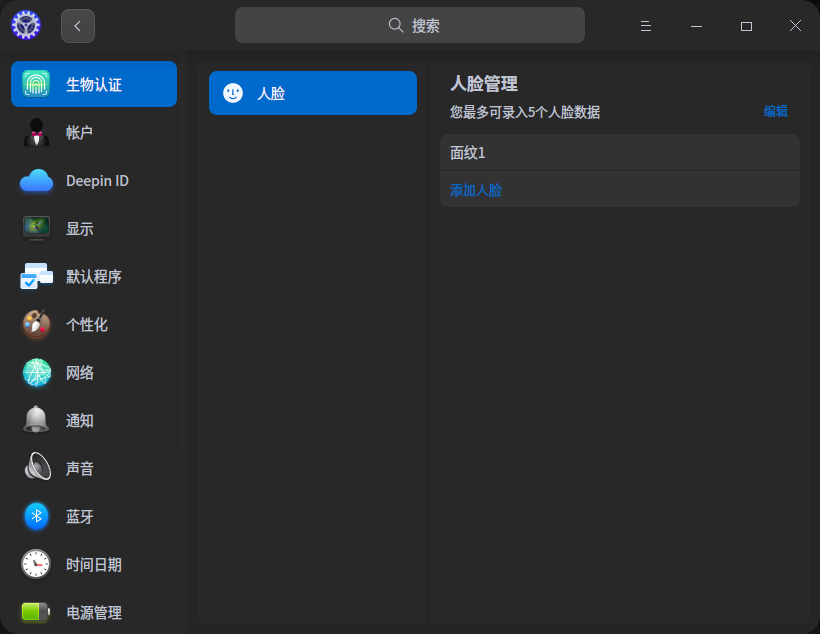Select the 声音 (Sound) settings icon
The height and width of the screenshot is (634, 820).
pos(36,468)
